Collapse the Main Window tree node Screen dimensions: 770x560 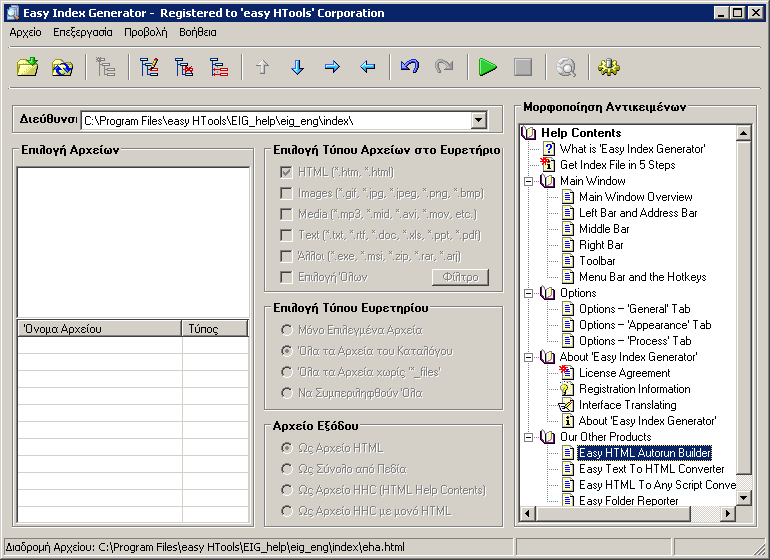(528, 181)
